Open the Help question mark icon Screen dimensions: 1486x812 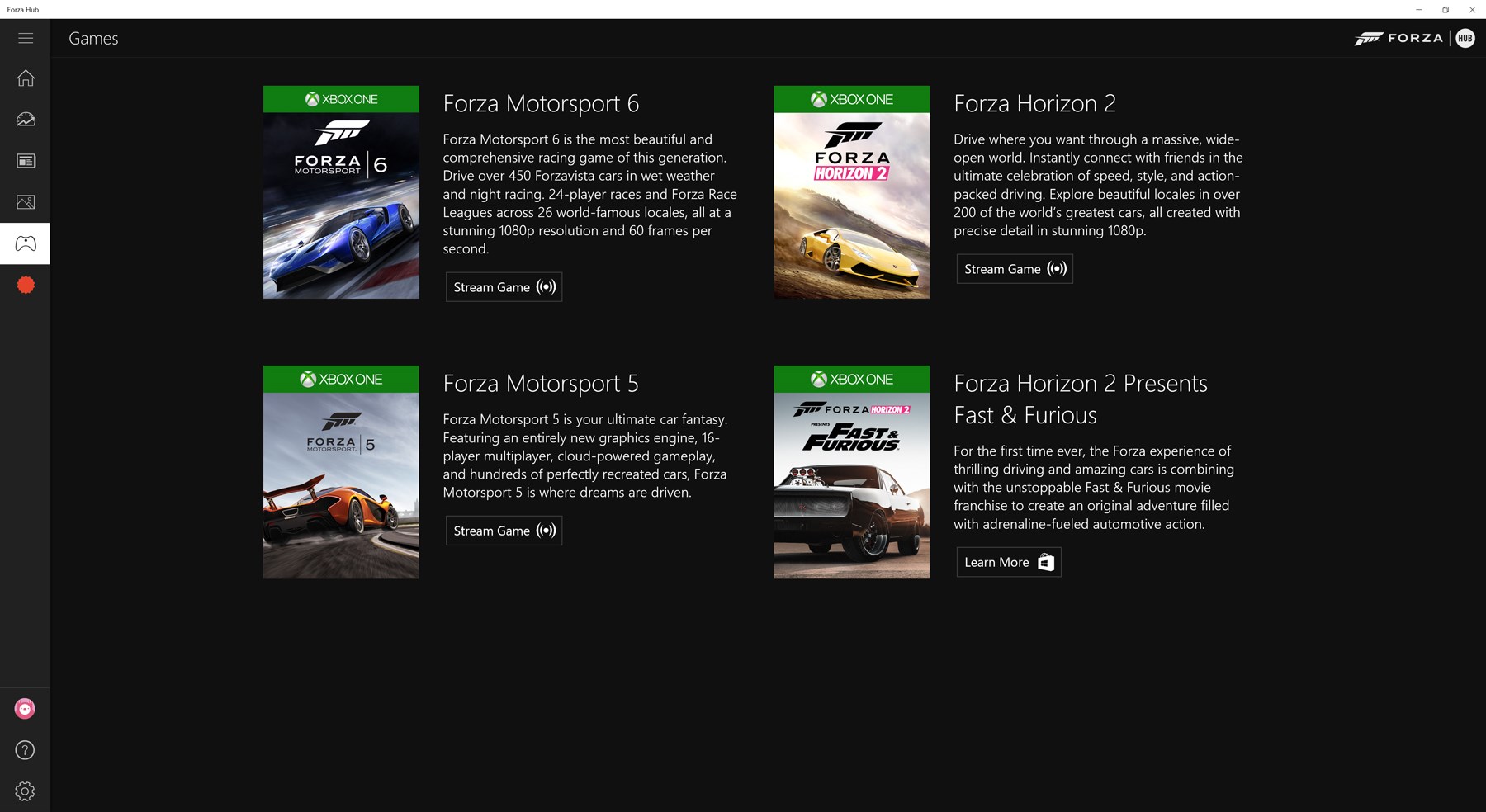[x=25, y=750]
